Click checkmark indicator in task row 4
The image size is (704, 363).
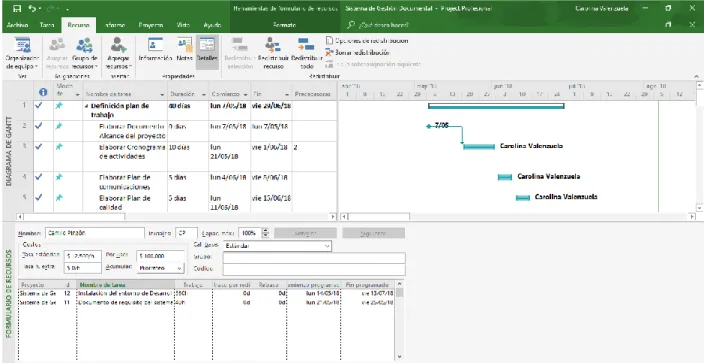[x=39, y=177]
